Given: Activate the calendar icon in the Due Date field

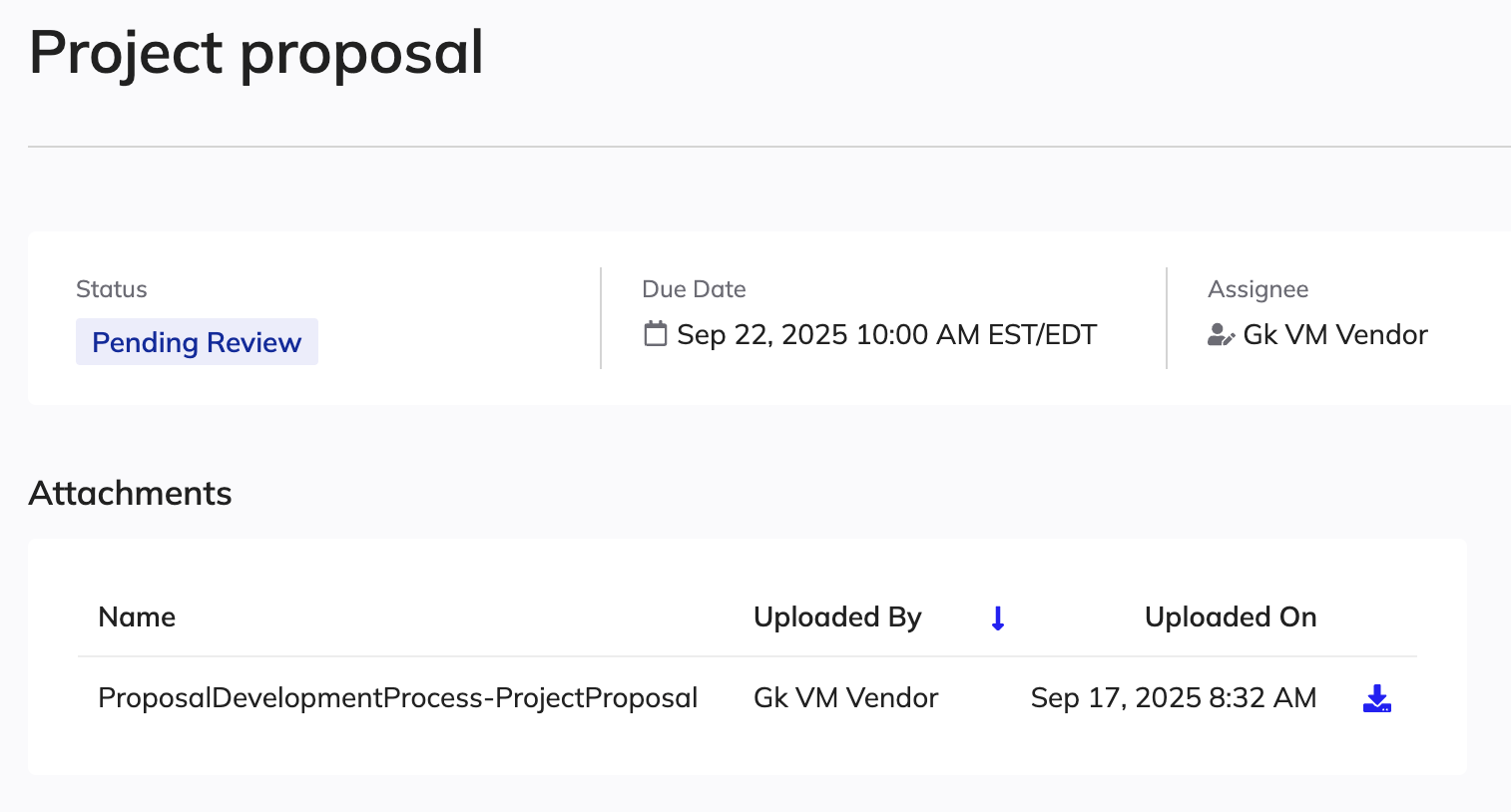Looking at the screenshot, I should [x=655, y=334].
